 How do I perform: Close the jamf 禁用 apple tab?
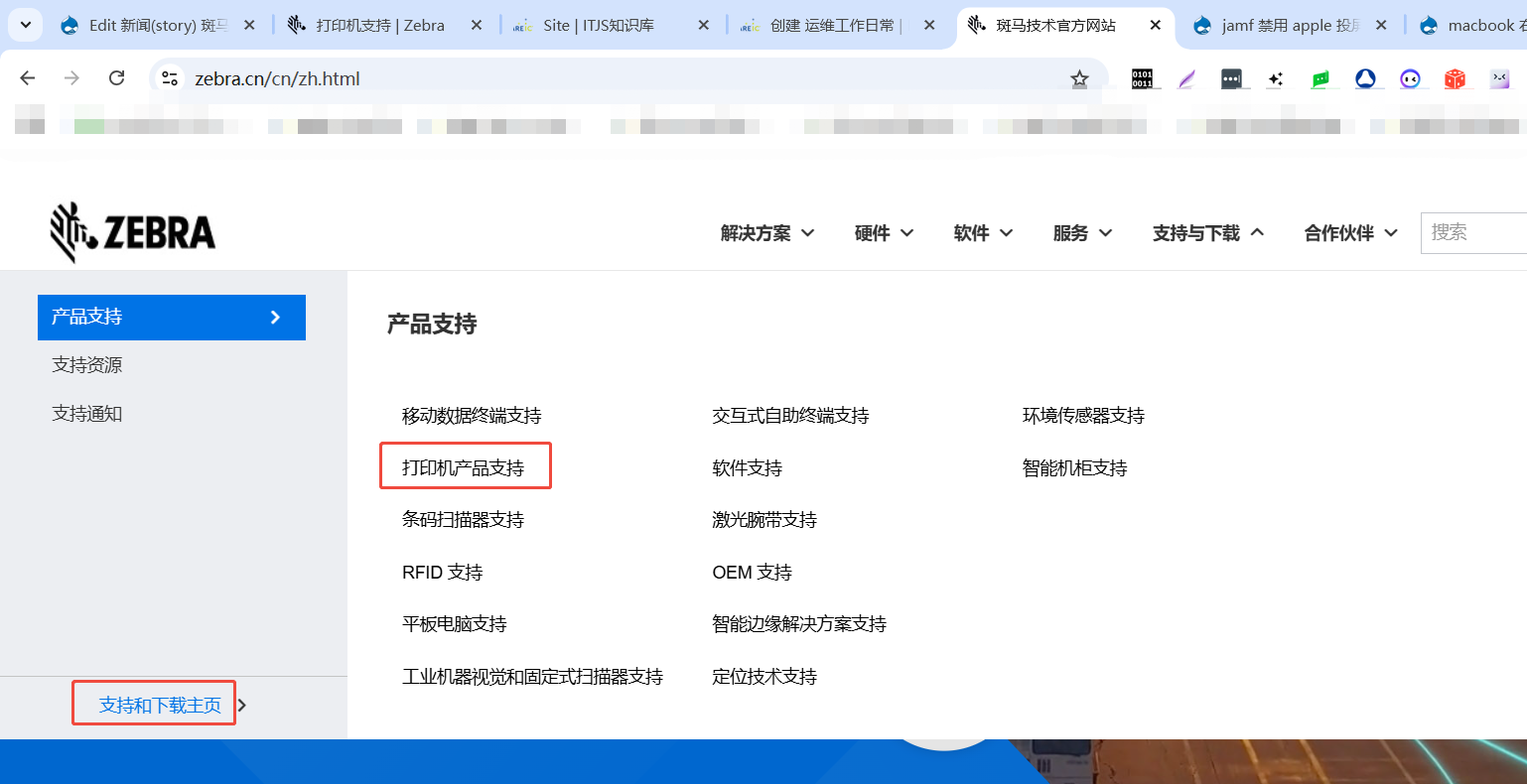click(1381, 25)
